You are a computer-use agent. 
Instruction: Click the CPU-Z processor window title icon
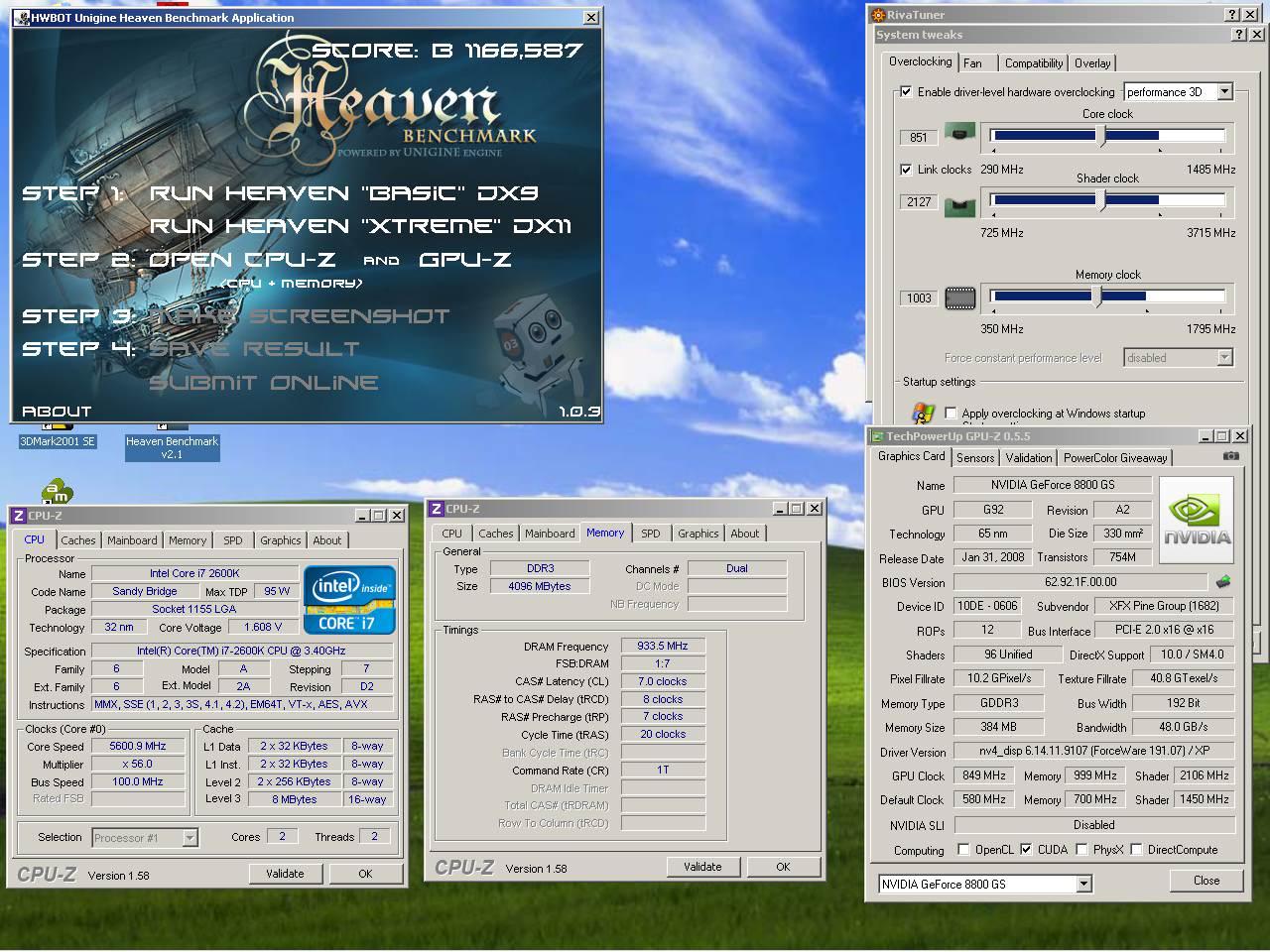coord(18,516)
